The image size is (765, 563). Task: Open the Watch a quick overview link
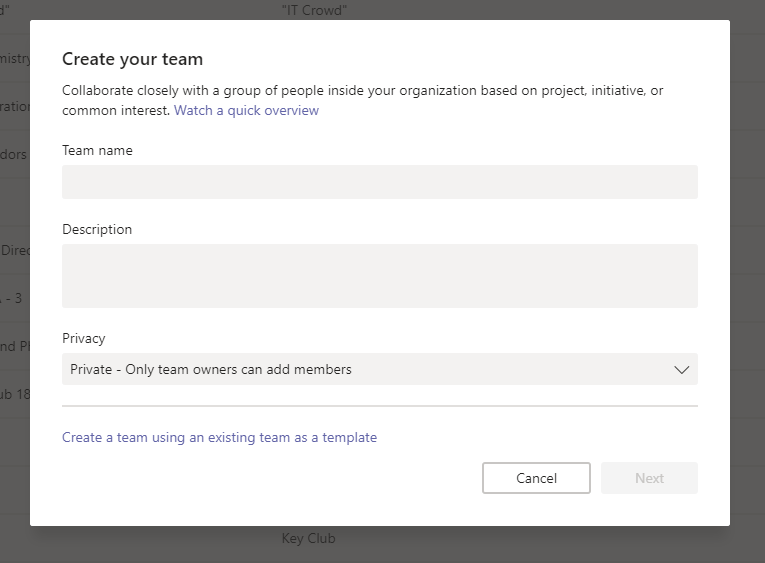pyautogui.click(x=246, y=110)
